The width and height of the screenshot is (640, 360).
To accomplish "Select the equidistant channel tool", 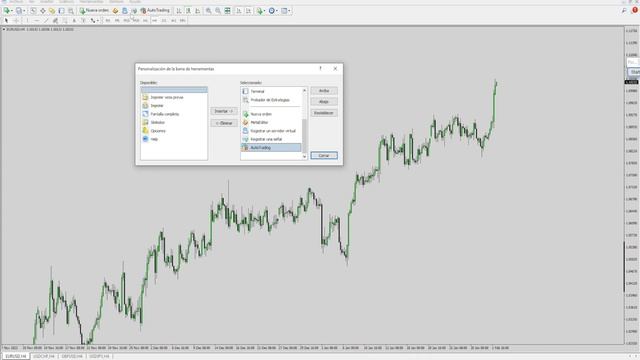I will coord(55,20).
